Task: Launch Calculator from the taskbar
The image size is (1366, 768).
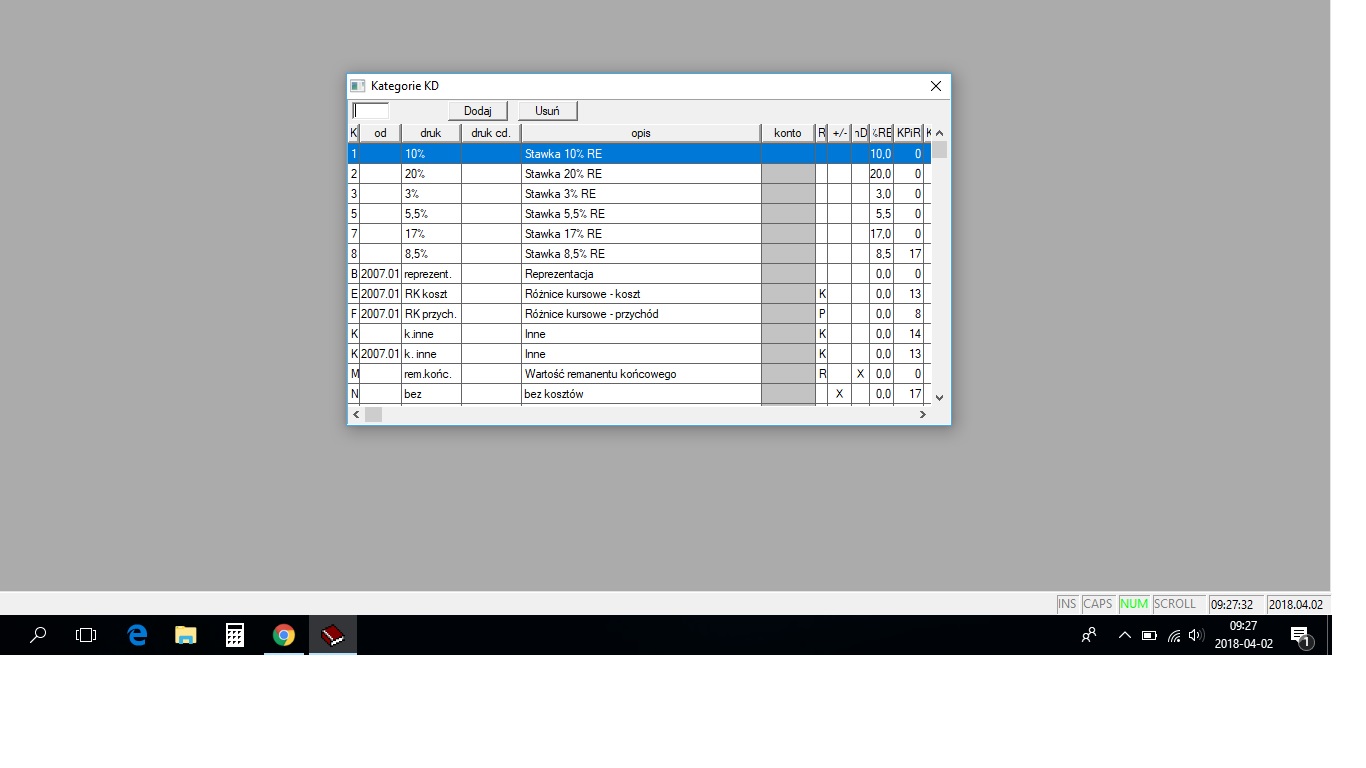Action: click(x=235, y=635)
